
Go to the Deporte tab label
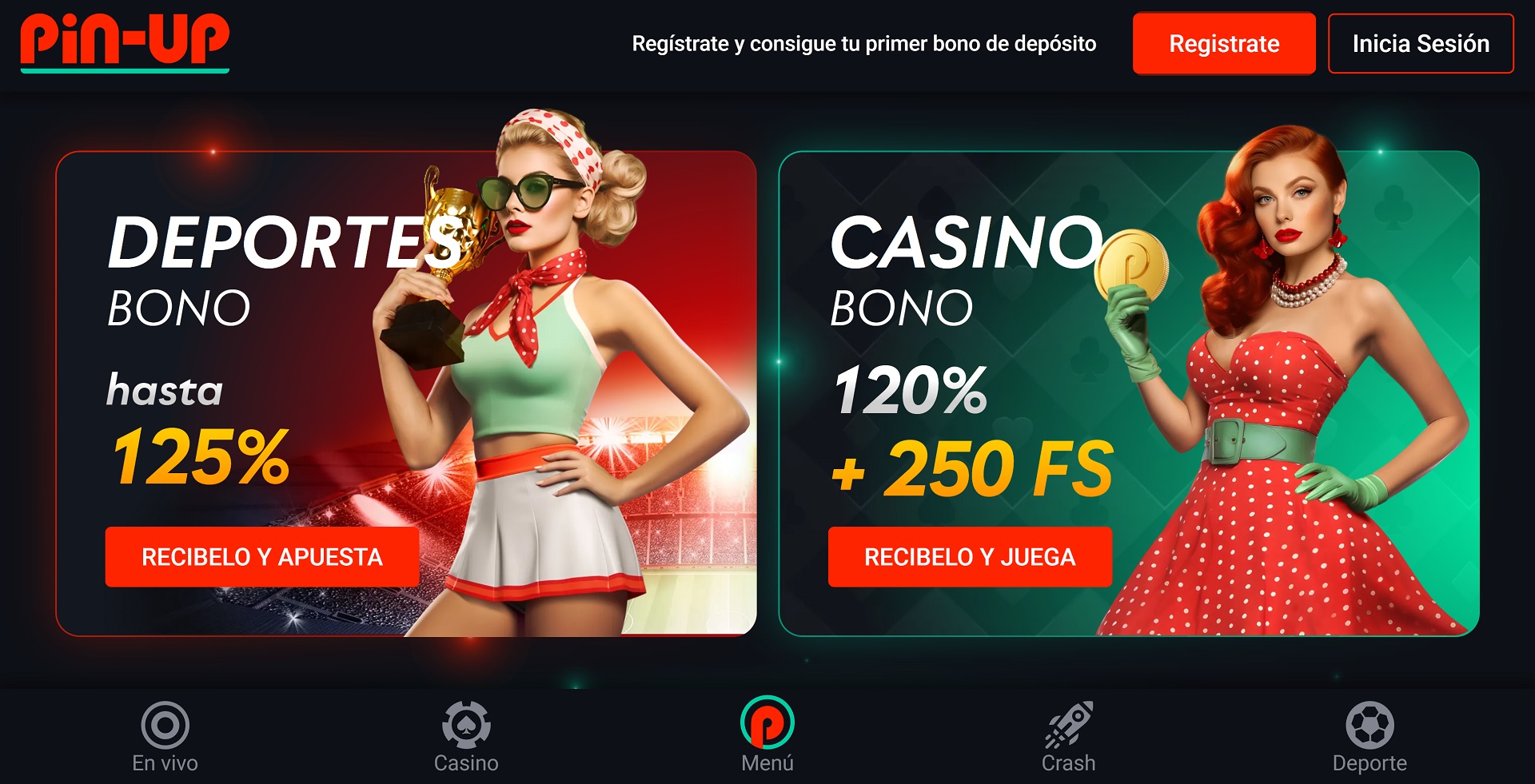point(1370,763)
